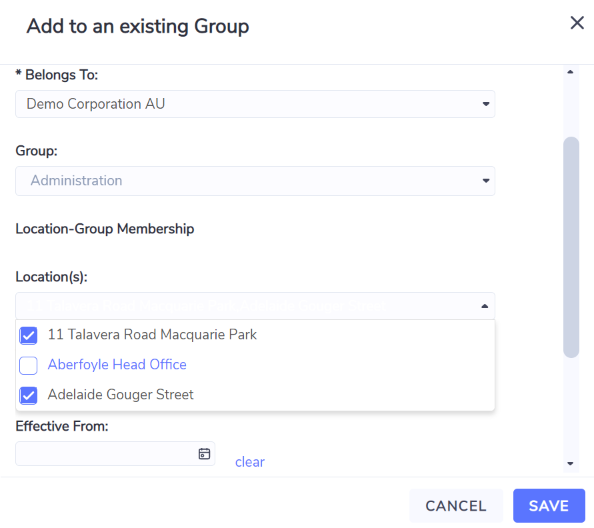Collapse the Location(s) dropdown caret
Image resolution: width=594 pixels, height=528 pixels.
[485, 306]
